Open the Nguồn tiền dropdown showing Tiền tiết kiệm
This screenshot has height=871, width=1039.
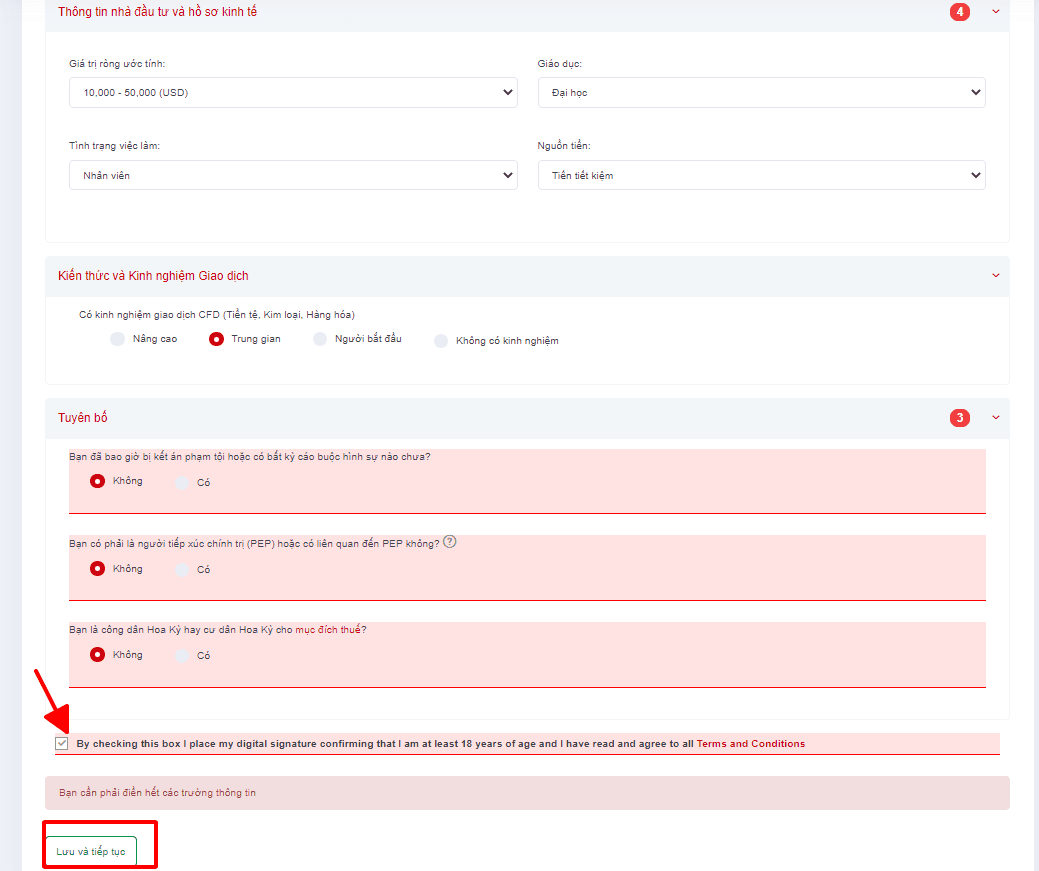pyautogui.click(x=761, y=175)
